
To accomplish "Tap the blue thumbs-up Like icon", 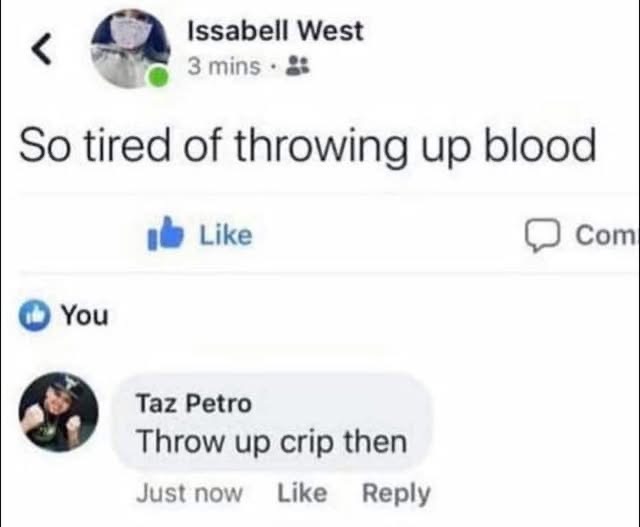I will pyautogui.click(x=164, y=233).
